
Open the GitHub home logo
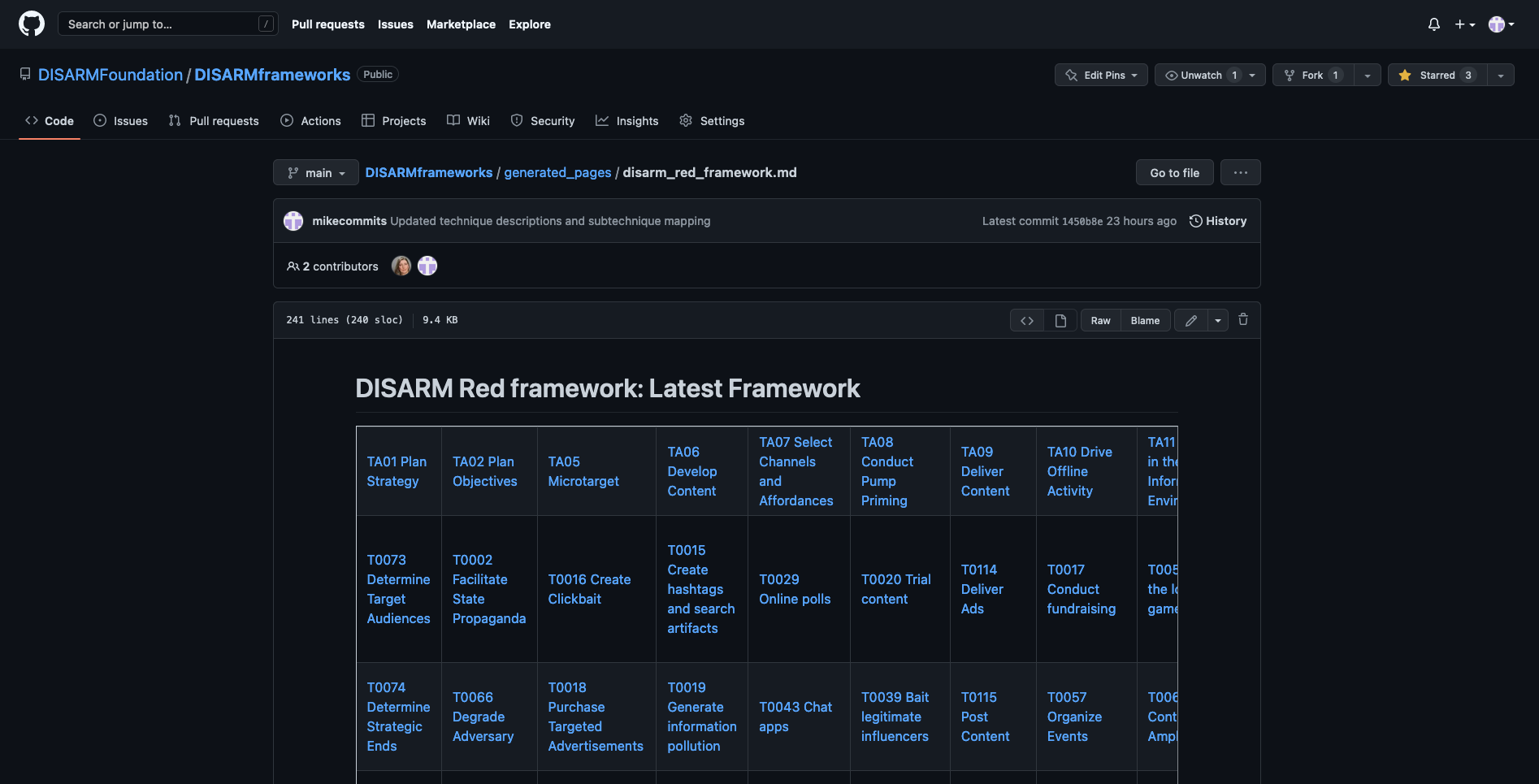coord(32,24)
